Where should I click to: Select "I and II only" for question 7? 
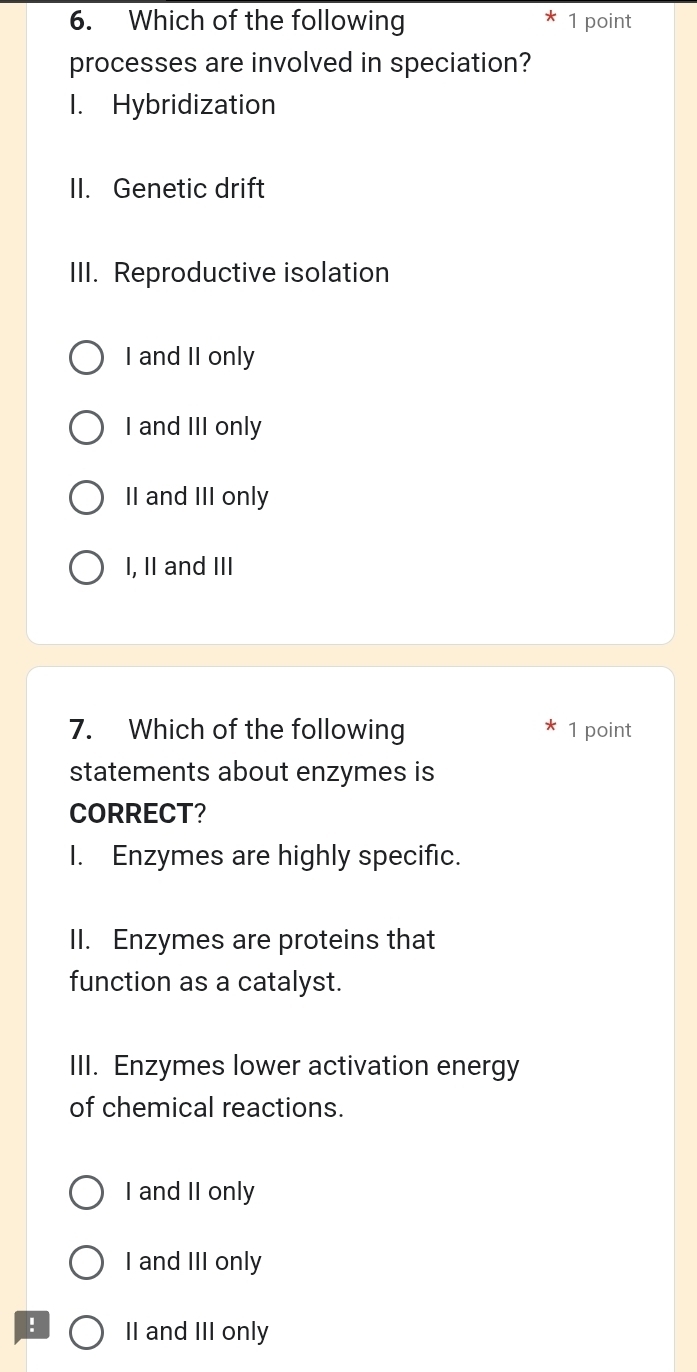[86, 1192]
